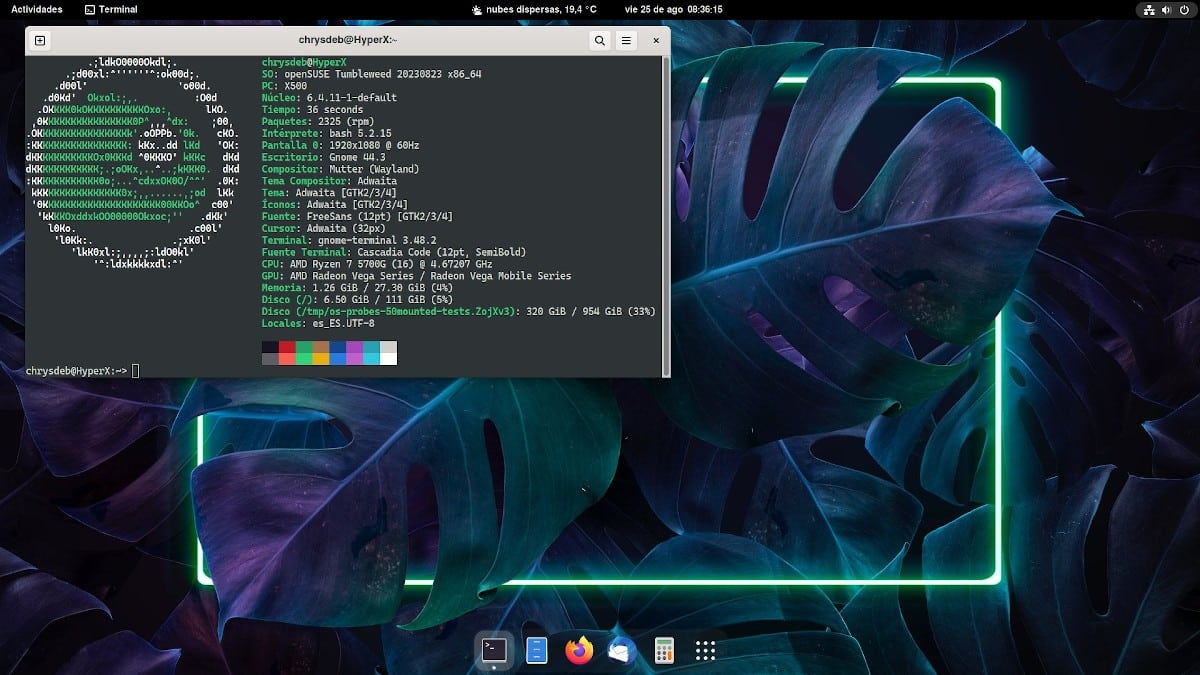This screenshot has width=1200, height=675.
Task: Open the clock calendar vie 25 de ago
Action: coord(673,9)
